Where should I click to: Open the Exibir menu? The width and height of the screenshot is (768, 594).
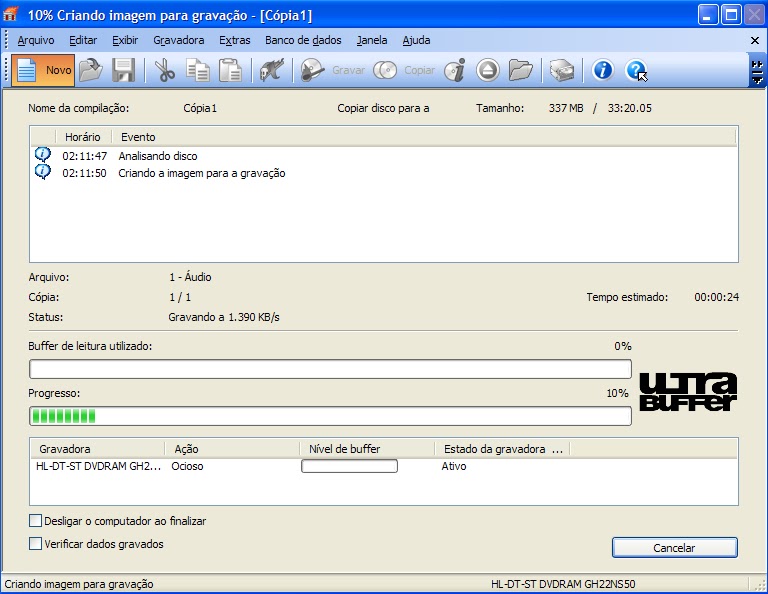[125, 40]
